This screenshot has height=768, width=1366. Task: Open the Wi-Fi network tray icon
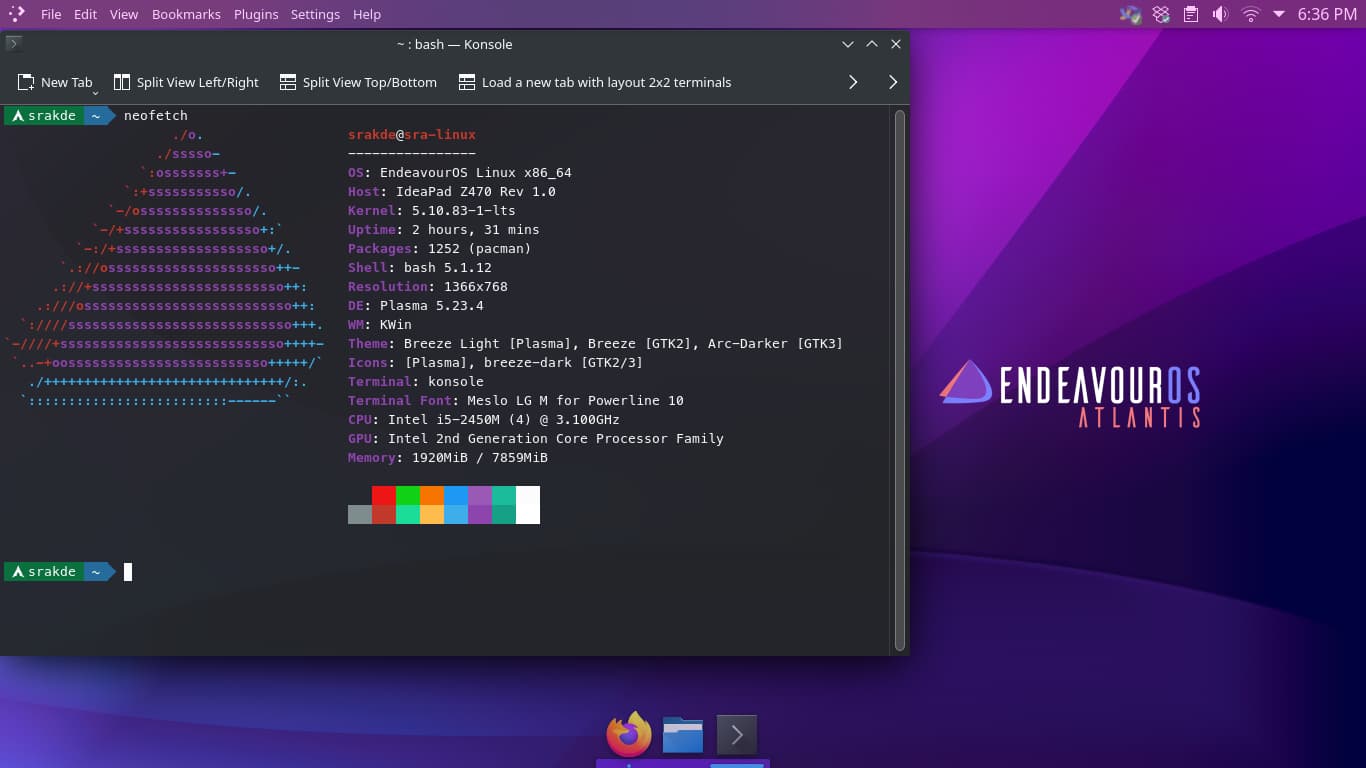pos(1250,14)
